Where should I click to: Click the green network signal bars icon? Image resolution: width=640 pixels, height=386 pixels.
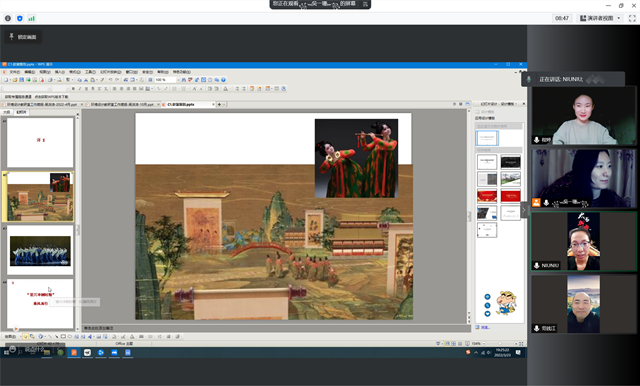(31, 18)
